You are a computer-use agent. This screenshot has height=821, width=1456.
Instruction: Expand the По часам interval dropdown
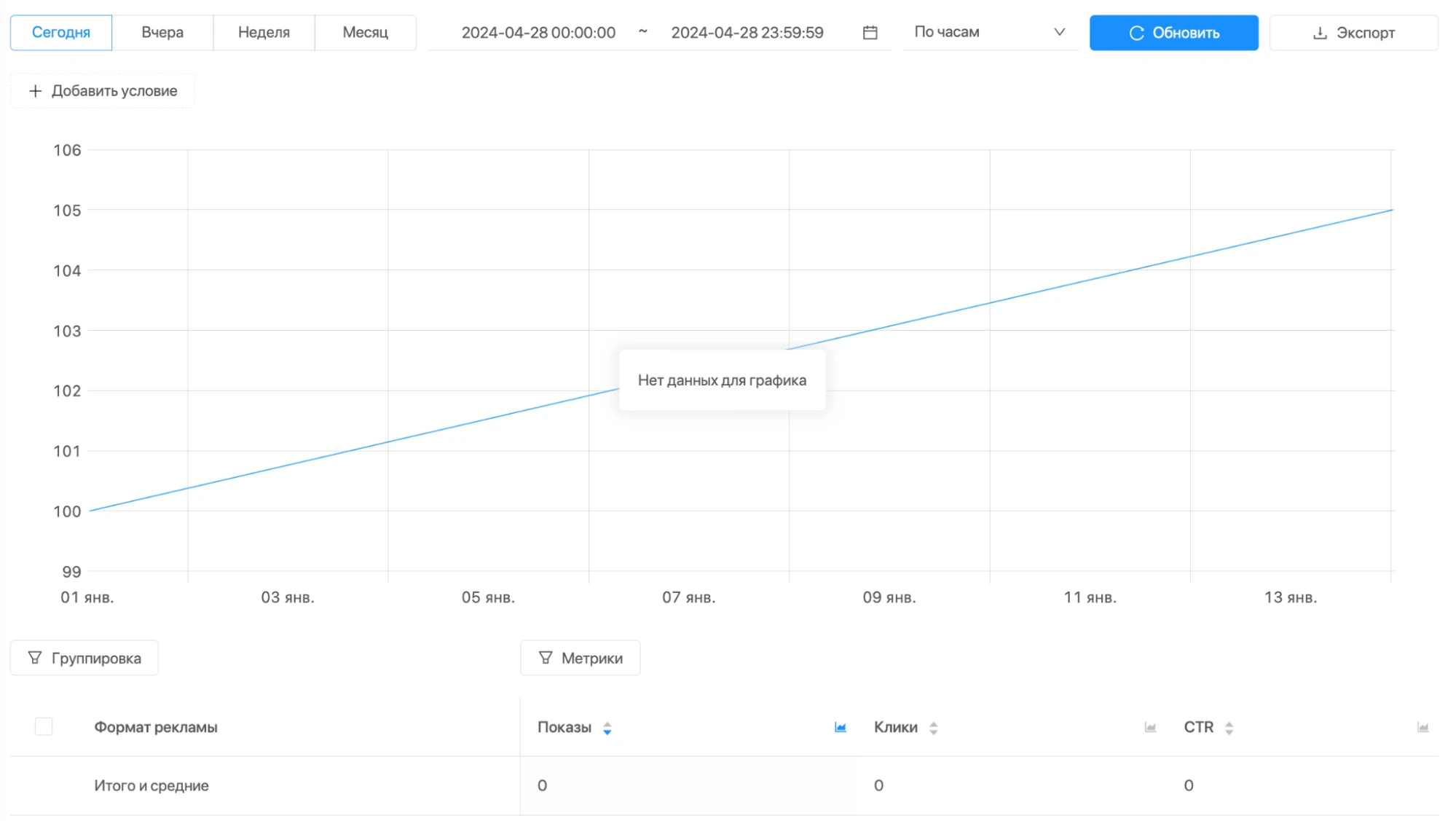(990, 33)
